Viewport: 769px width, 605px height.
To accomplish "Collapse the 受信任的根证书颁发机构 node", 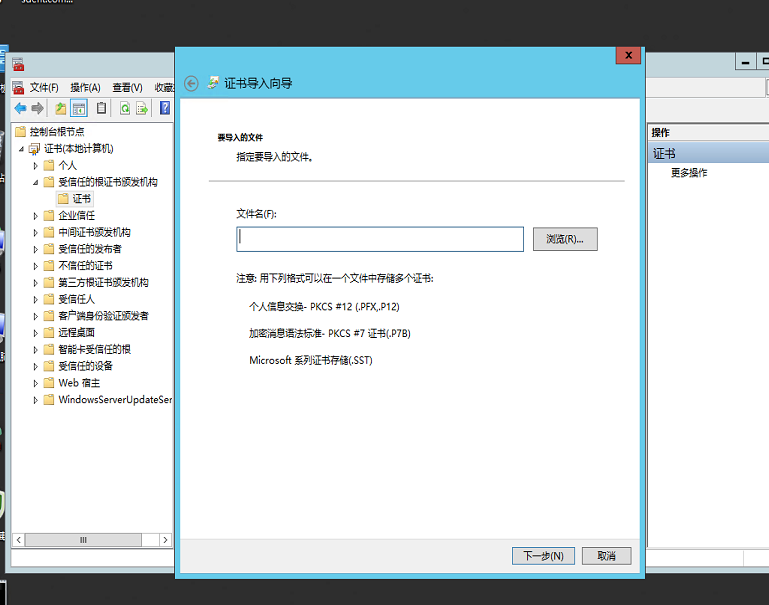I will (36, 182).
